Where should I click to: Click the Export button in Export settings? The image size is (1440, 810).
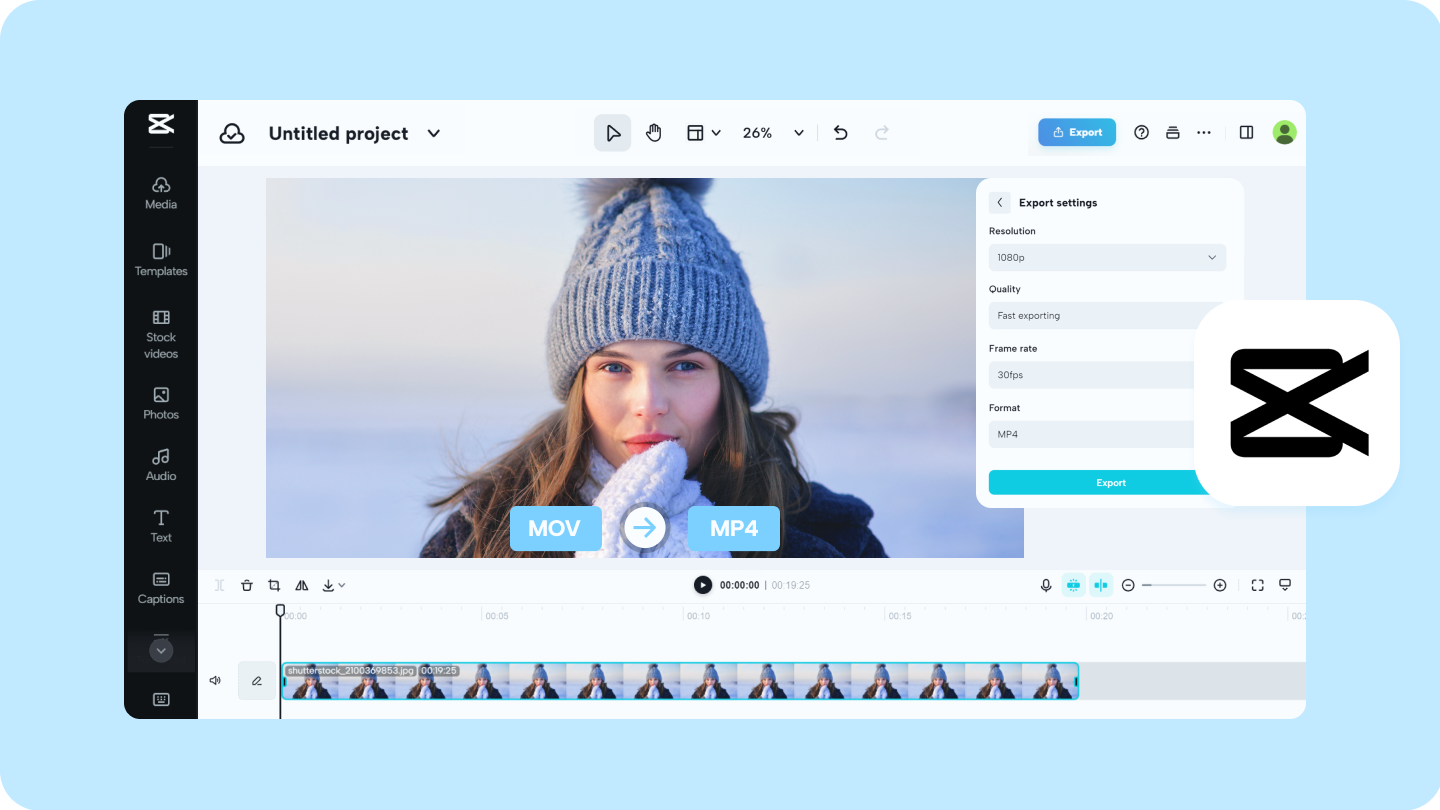click(1110, 482)
